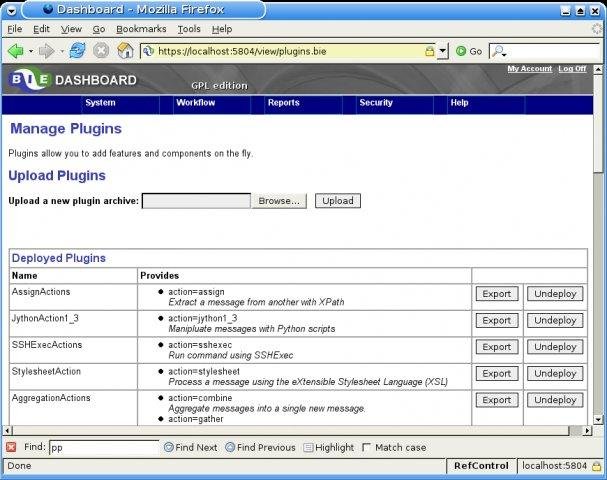This screenshot has width=607, height=480.
Task: Click the plugin archive file path field
Action: pos(196,200)
